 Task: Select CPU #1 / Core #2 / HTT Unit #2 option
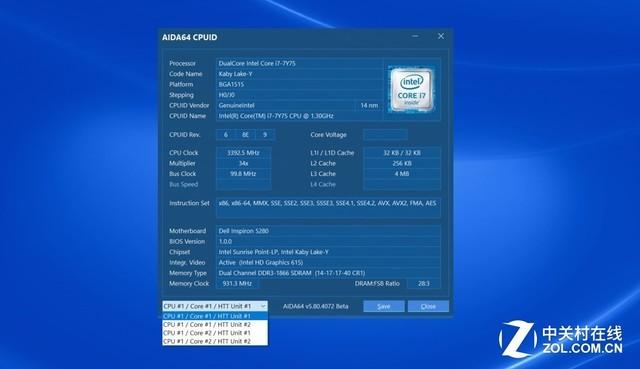tap(215, 341)
